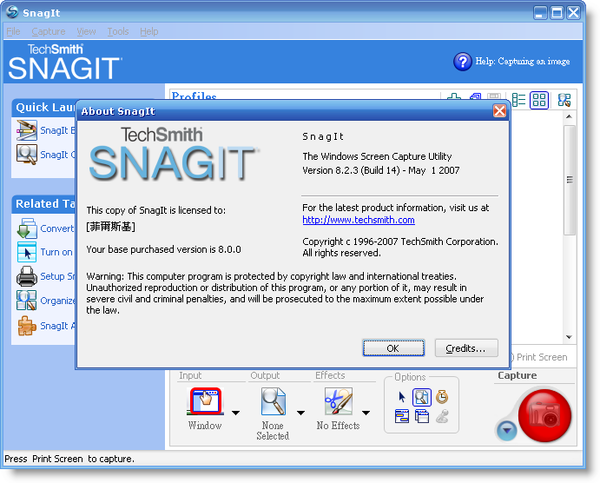Click the SnagIt Accessories puzzle piece icon

point(26,326)
